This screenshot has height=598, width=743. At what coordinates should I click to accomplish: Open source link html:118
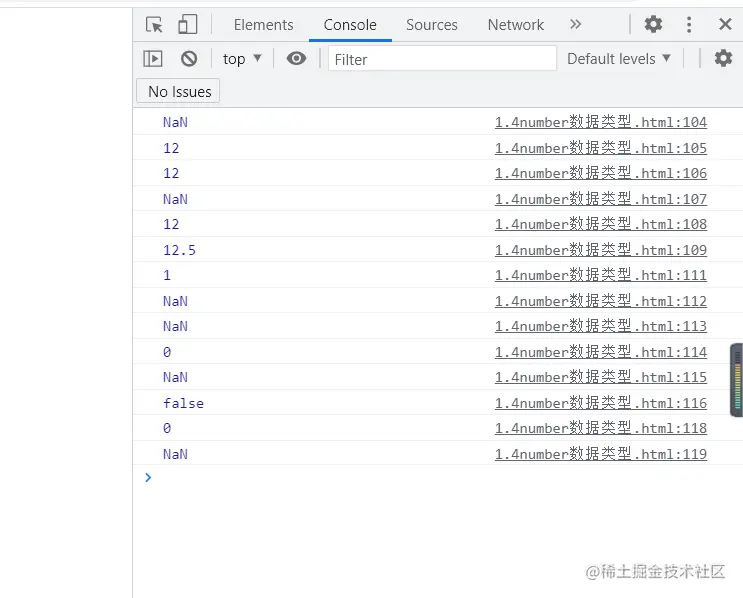601,428
